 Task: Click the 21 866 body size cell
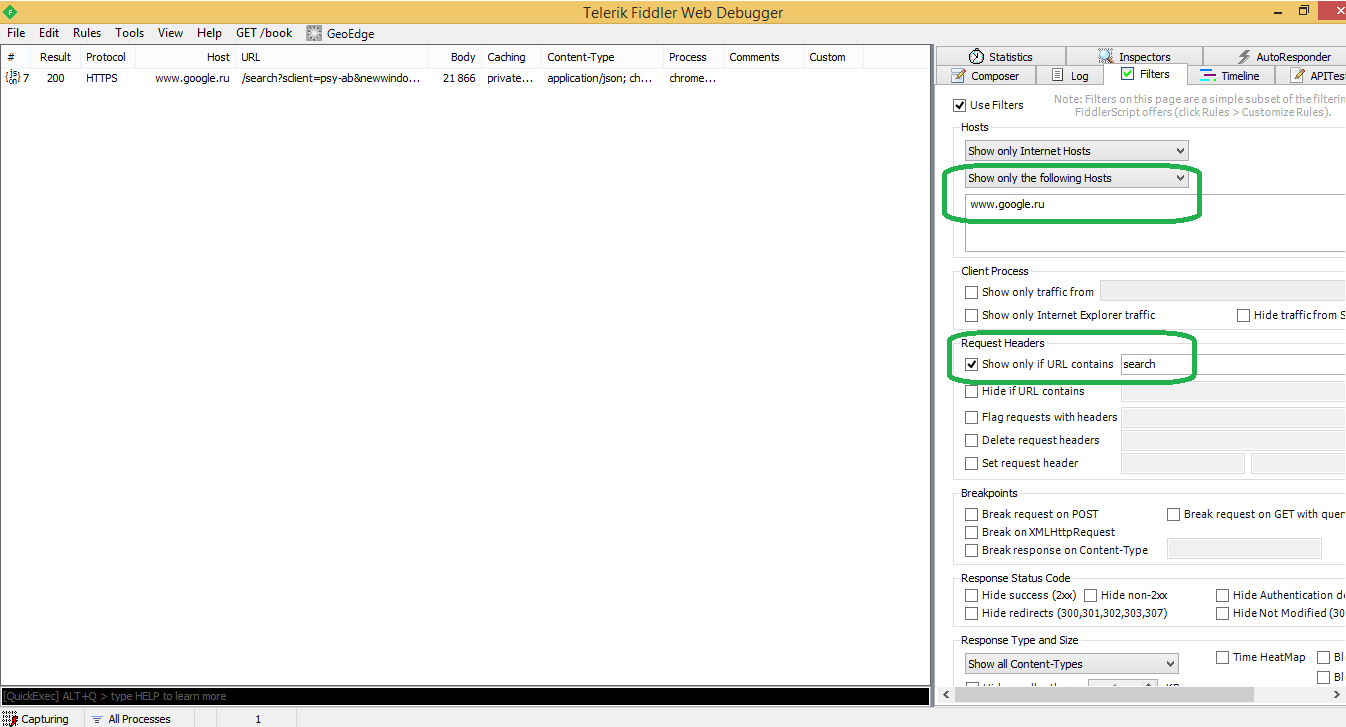[x=459, y=78]
